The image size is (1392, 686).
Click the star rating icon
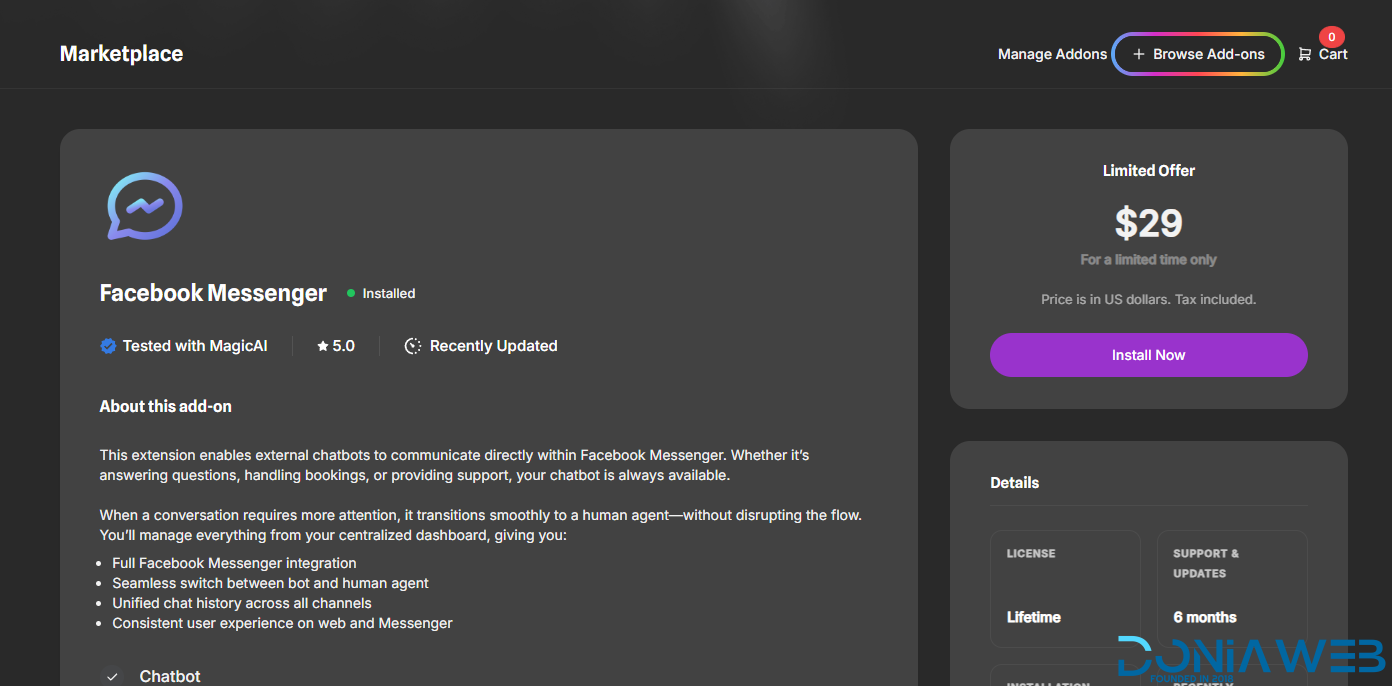point(323,346)
